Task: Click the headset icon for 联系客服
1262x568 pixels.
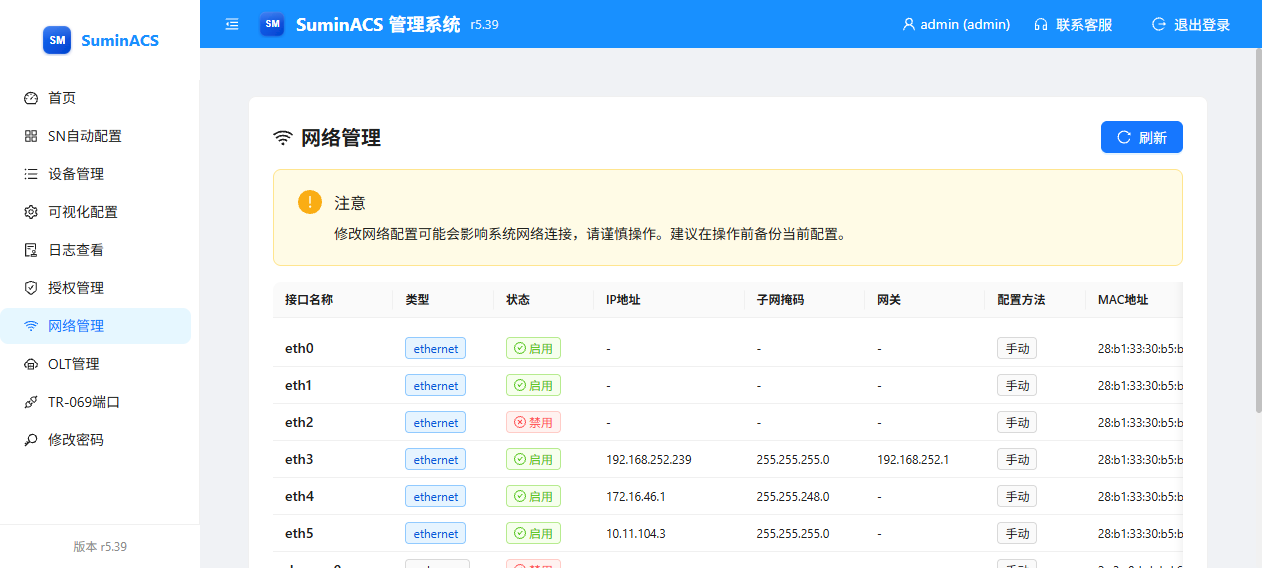Action: pos(1041,24)
